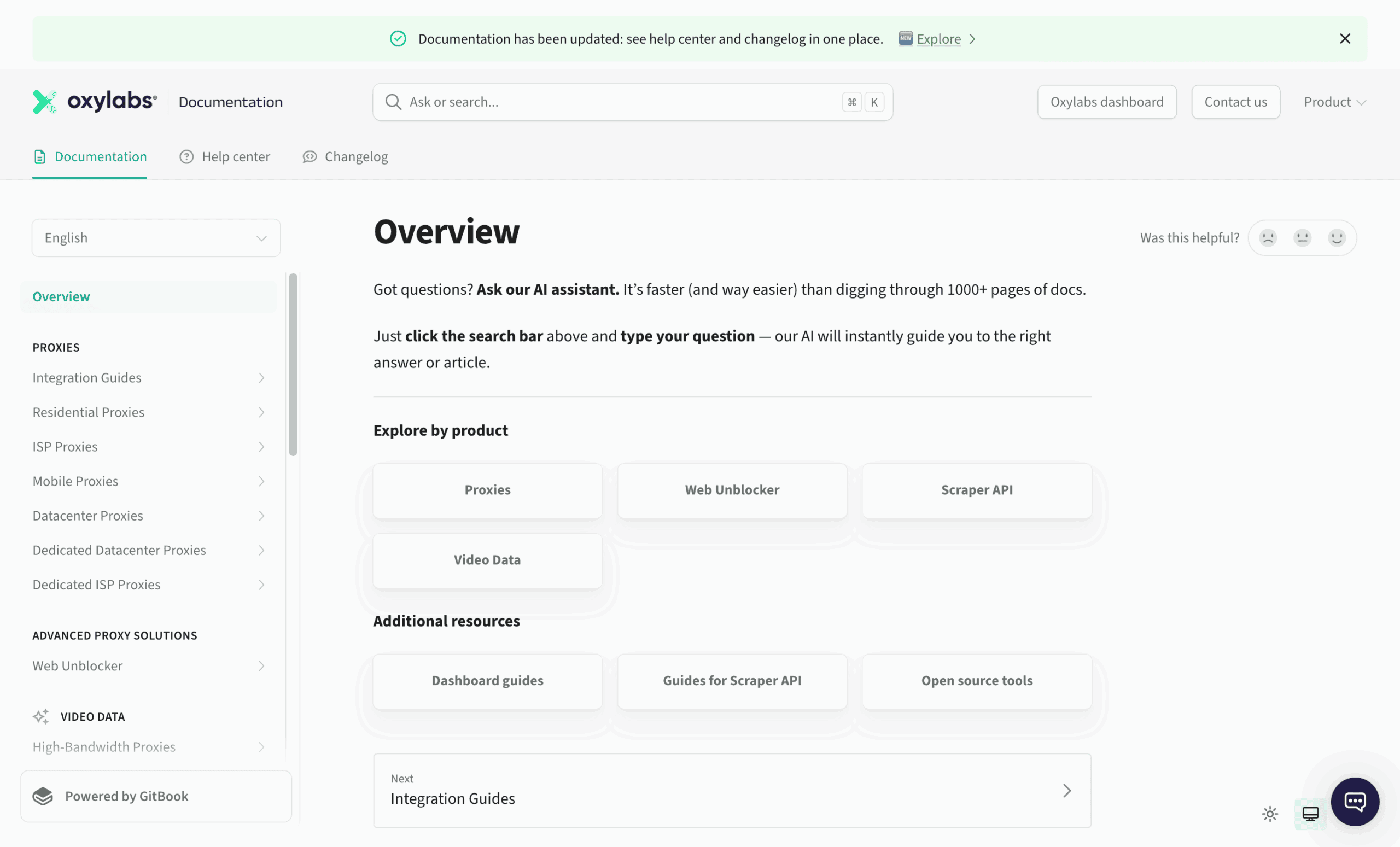The image size is (1400, 847).
Task: Click the sidebar vertical scrollbar
Action: [x=293, y=364]
